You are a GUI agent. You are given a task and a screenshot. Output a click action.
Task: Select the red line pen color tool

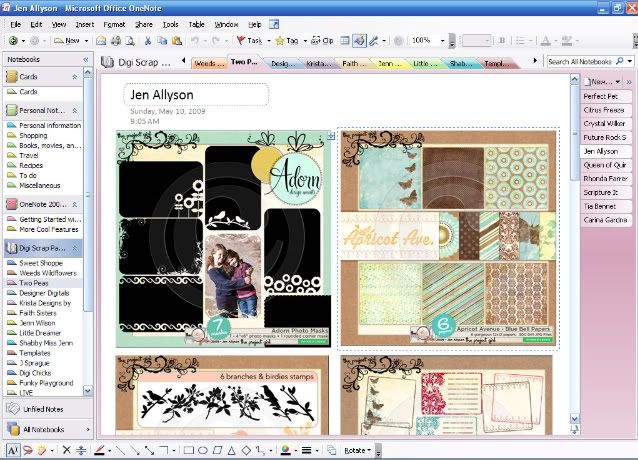point(99,450)
